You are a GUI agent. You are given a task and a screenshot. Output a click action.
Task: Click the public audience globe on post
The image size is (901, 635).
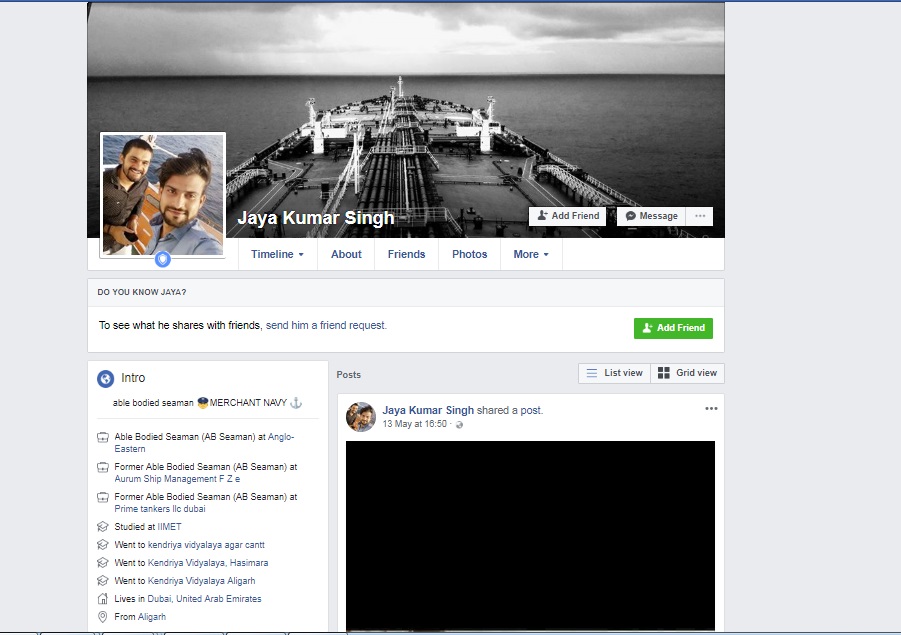tap(460, 425)
